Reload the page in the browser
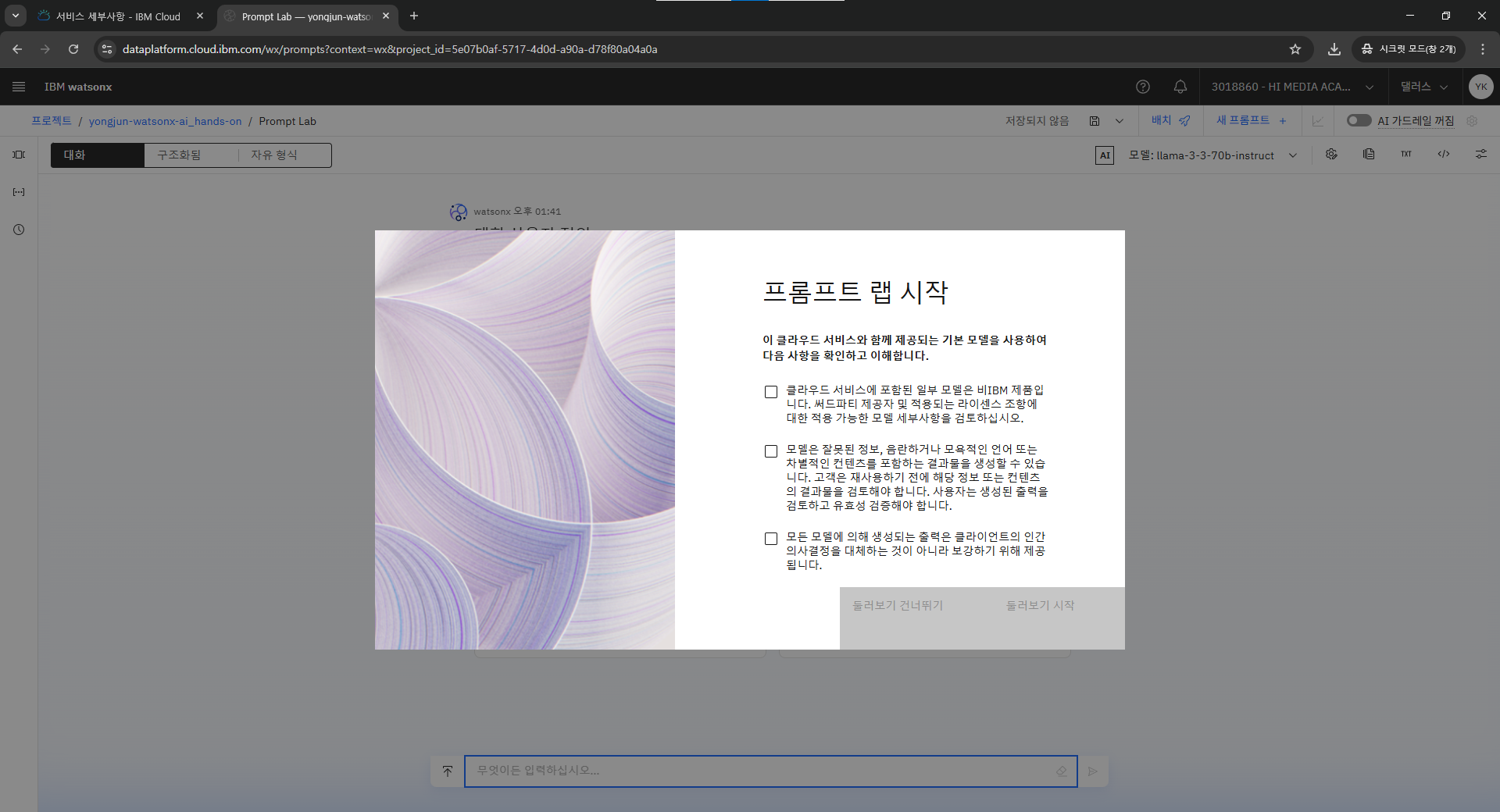 tap(73, 49)
